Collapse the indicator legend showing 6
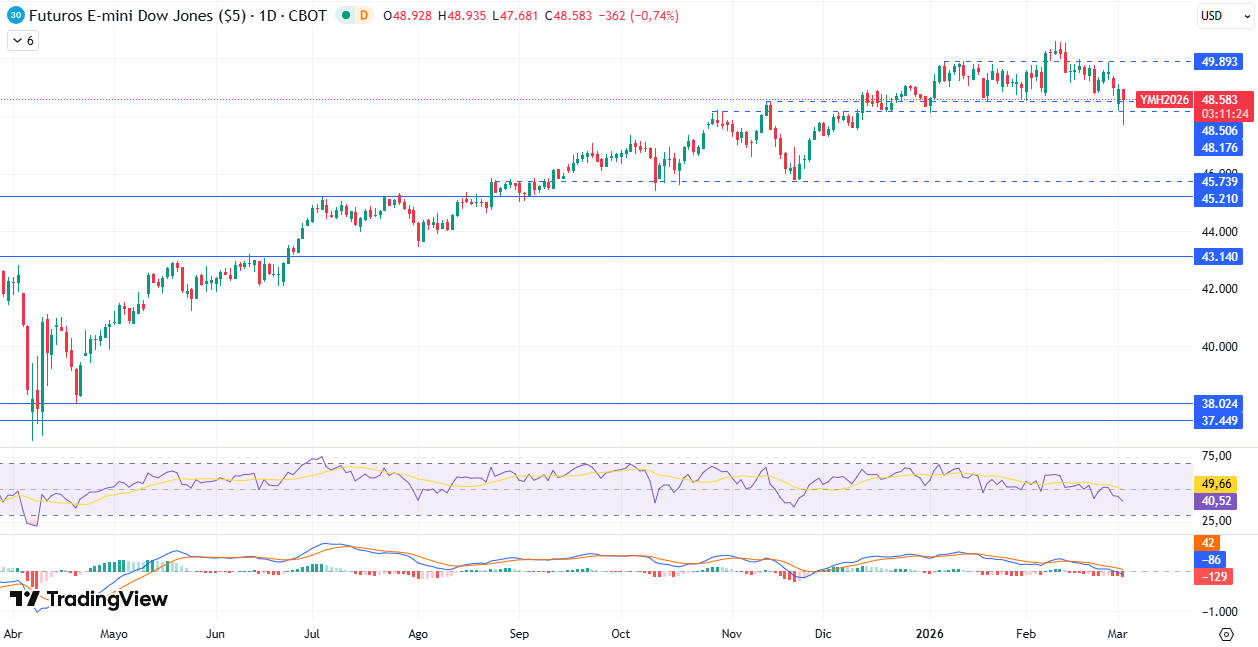Image resolution: width=1258 pixels, height=647 pixels. coord(22,41)
